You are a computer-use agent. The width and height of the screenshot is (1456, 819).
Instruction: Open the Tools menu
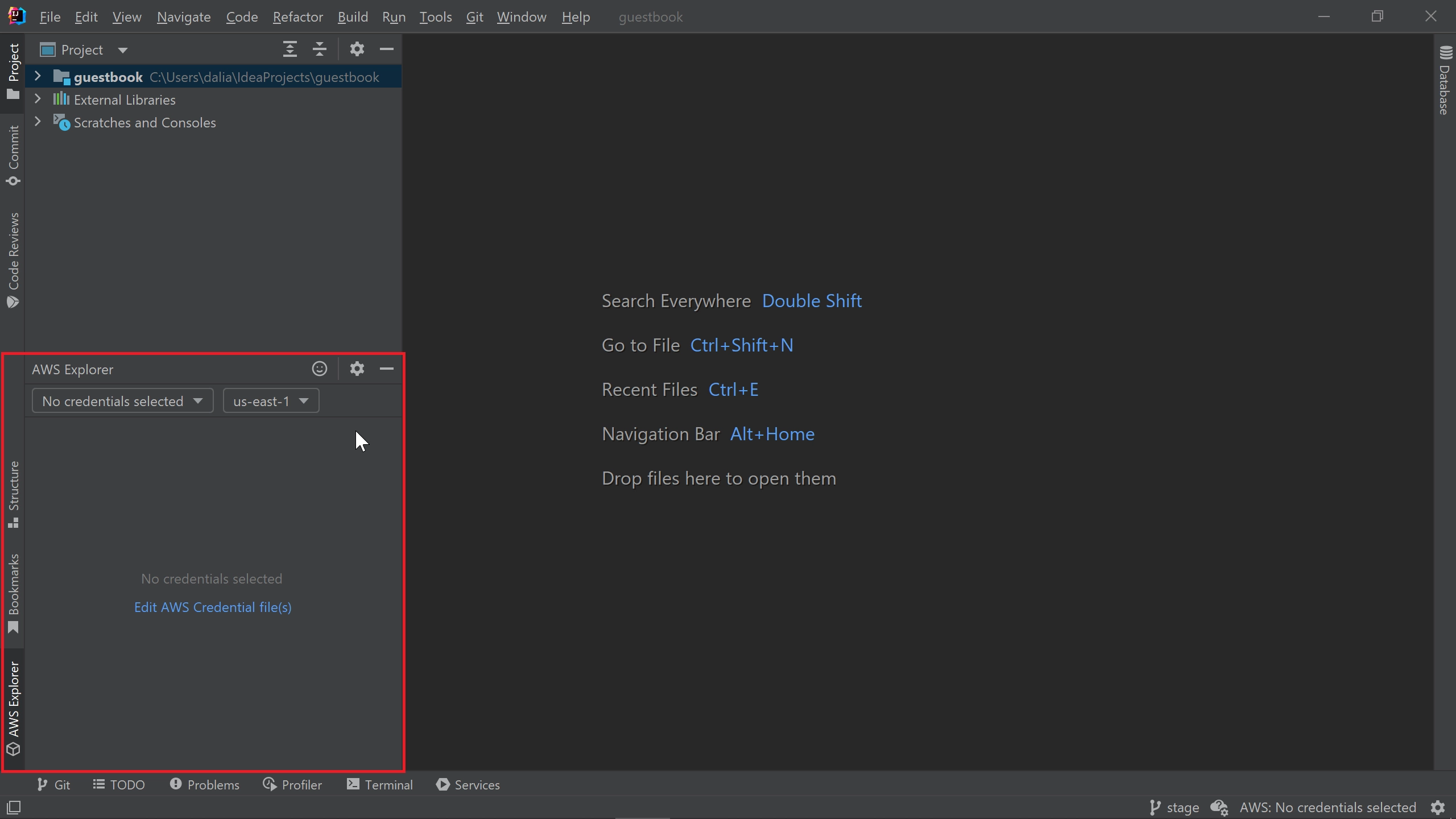(x=435, y=17)
